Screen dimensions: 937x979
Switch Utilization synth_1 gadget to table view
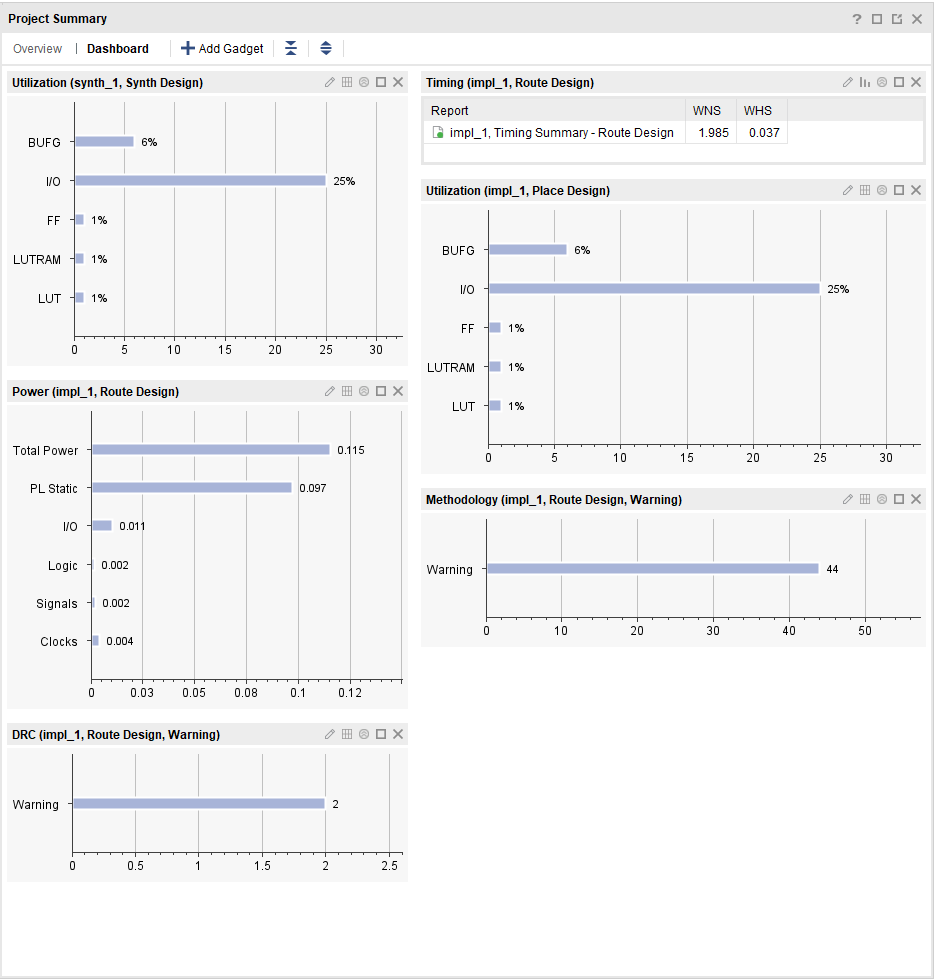[x=347, y=82]
